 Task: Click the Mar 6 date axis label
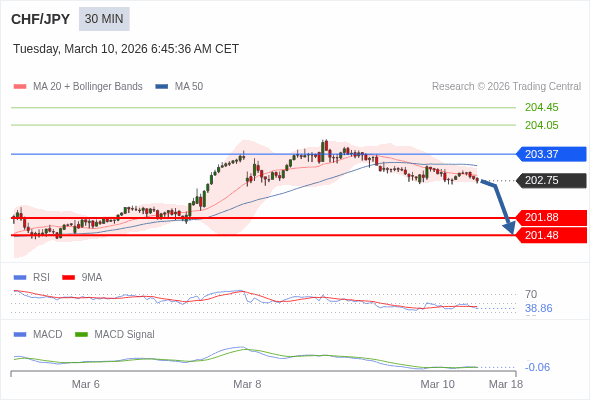tap(86, 384)
